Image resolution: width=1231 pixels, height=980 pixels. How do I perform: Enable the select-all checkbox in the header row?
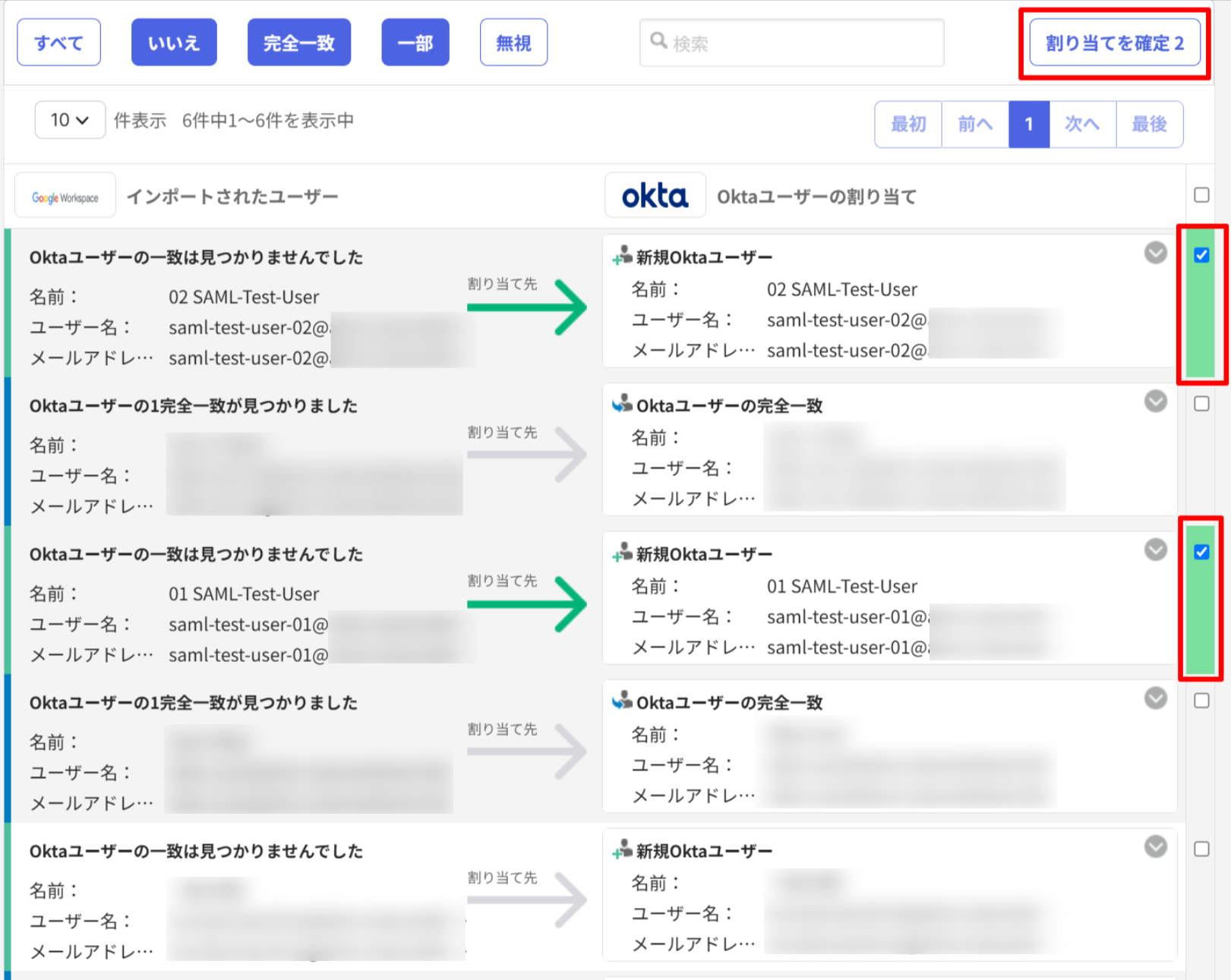click(1201, 195)
